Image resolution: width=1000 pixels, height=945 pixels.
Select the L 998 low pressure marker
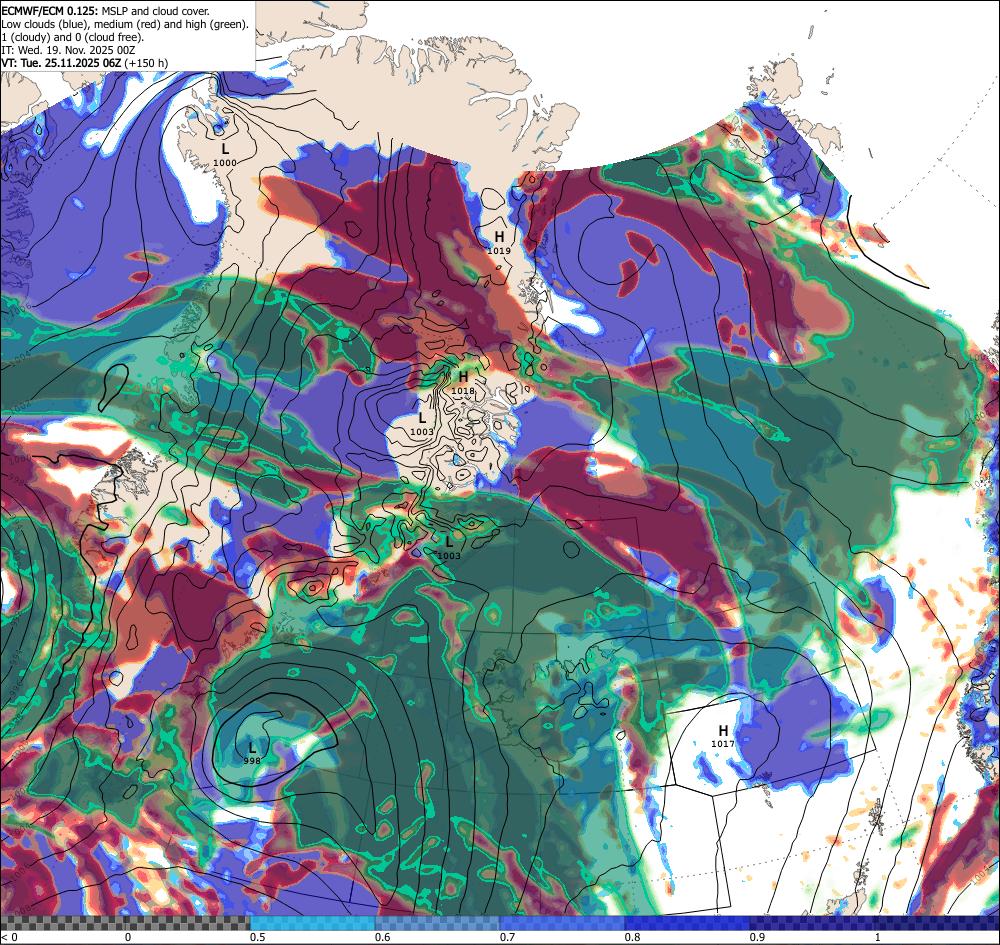tap(252, 752)
